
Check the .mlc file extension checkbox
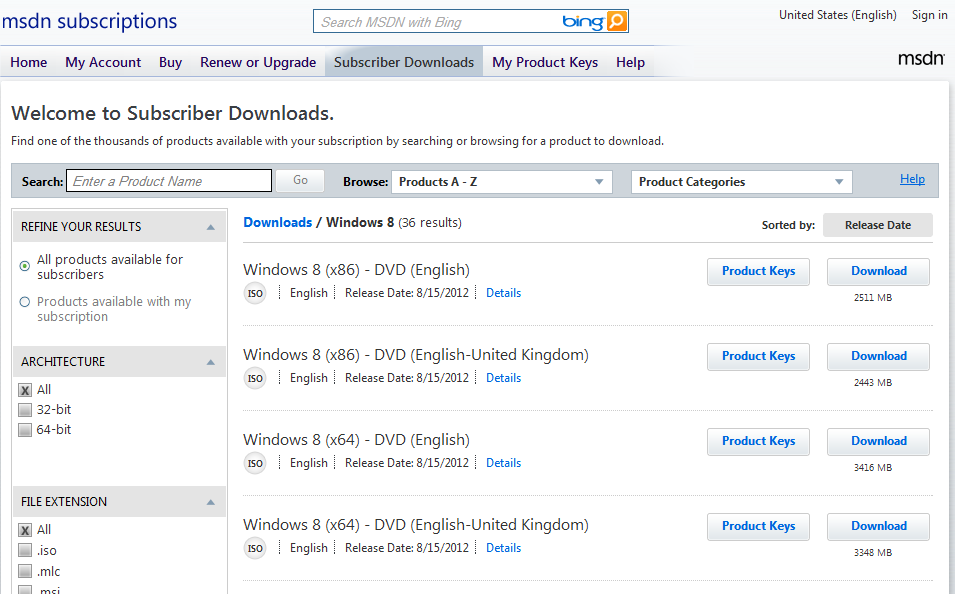point(25,571)
